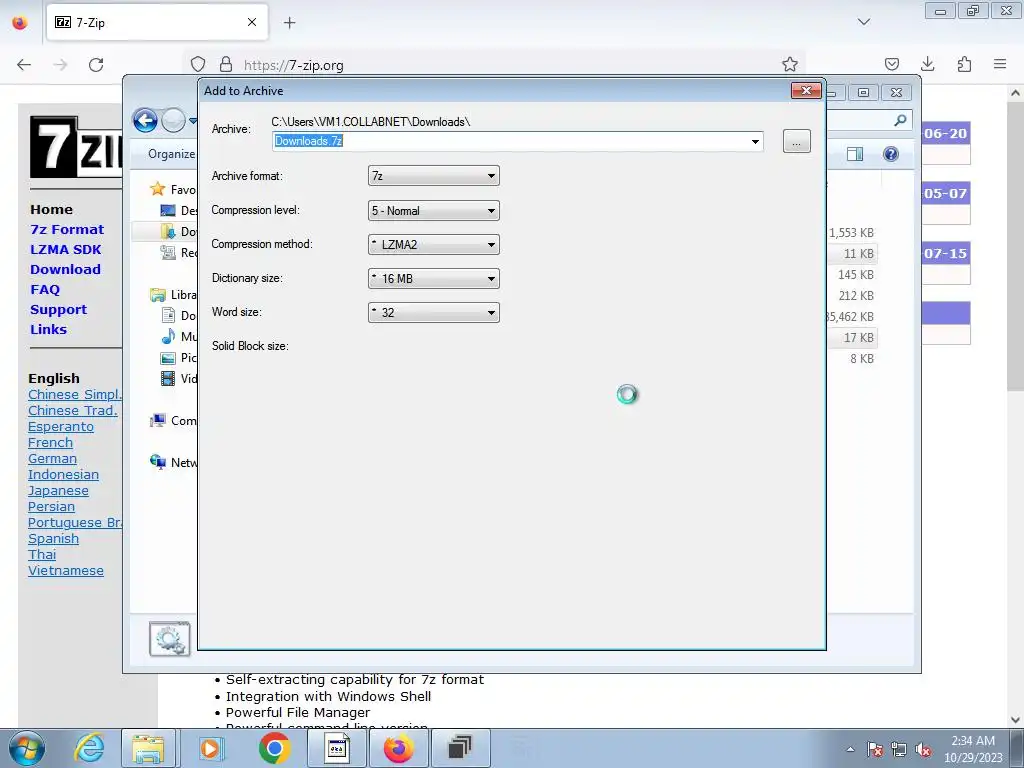The height and width of the screenshot is (768, 1024).
Task: Click the browse (...) button for archive path
Action: [x=797, y=142]
